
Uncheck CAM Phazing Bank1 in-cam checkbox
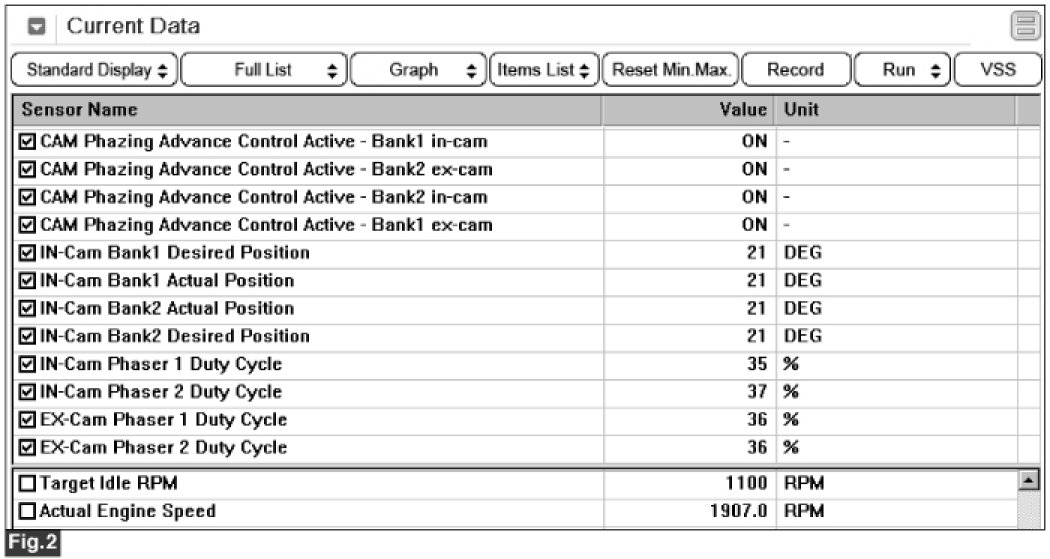tap(28, 141)
